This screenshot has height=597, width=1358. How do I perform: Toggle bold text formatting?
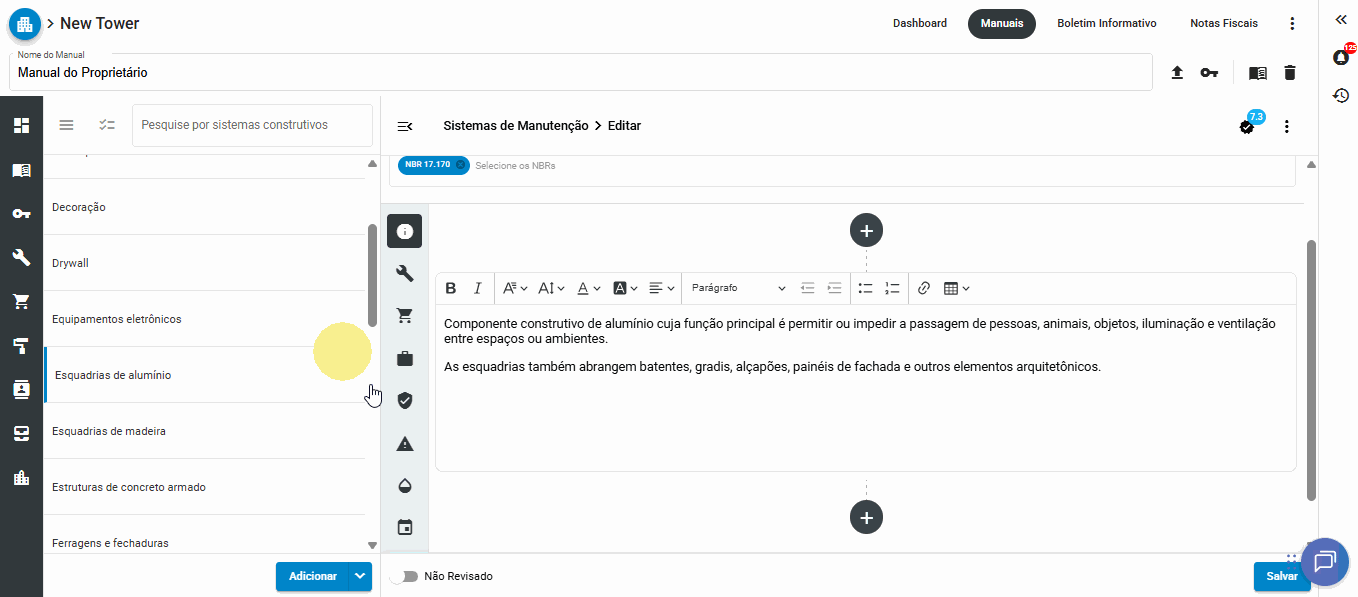click(451, 288)
